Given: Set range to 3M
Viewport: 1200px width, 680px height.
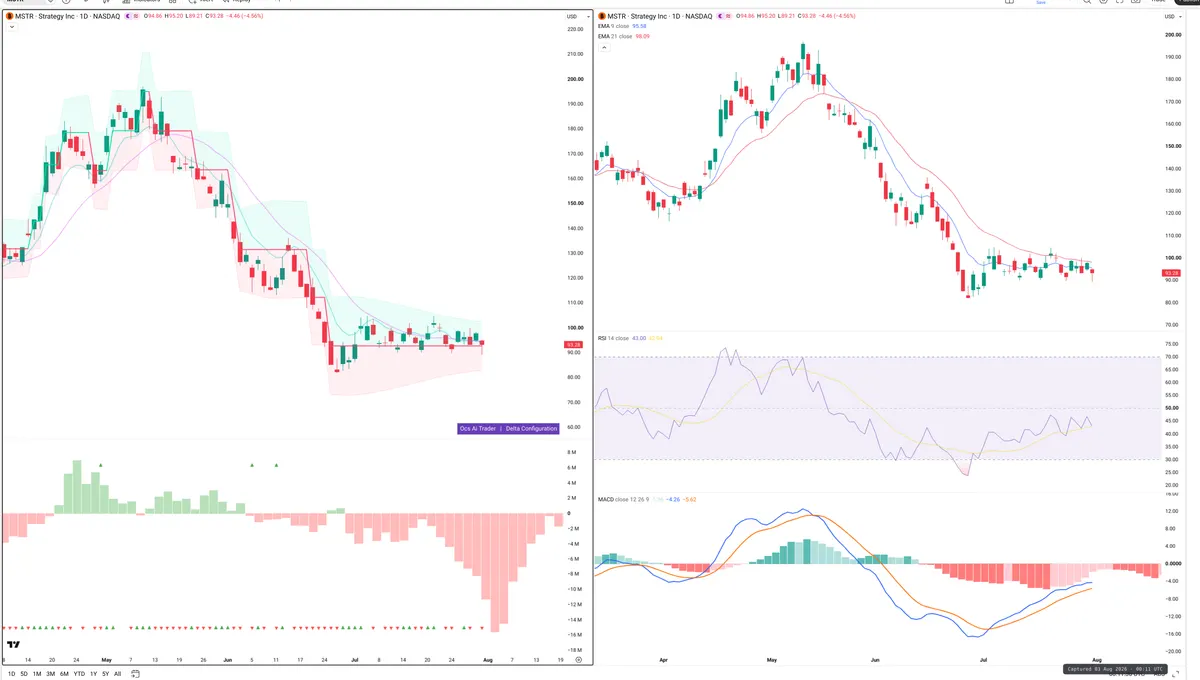Looking at the screenshot, I should (50, 674).
